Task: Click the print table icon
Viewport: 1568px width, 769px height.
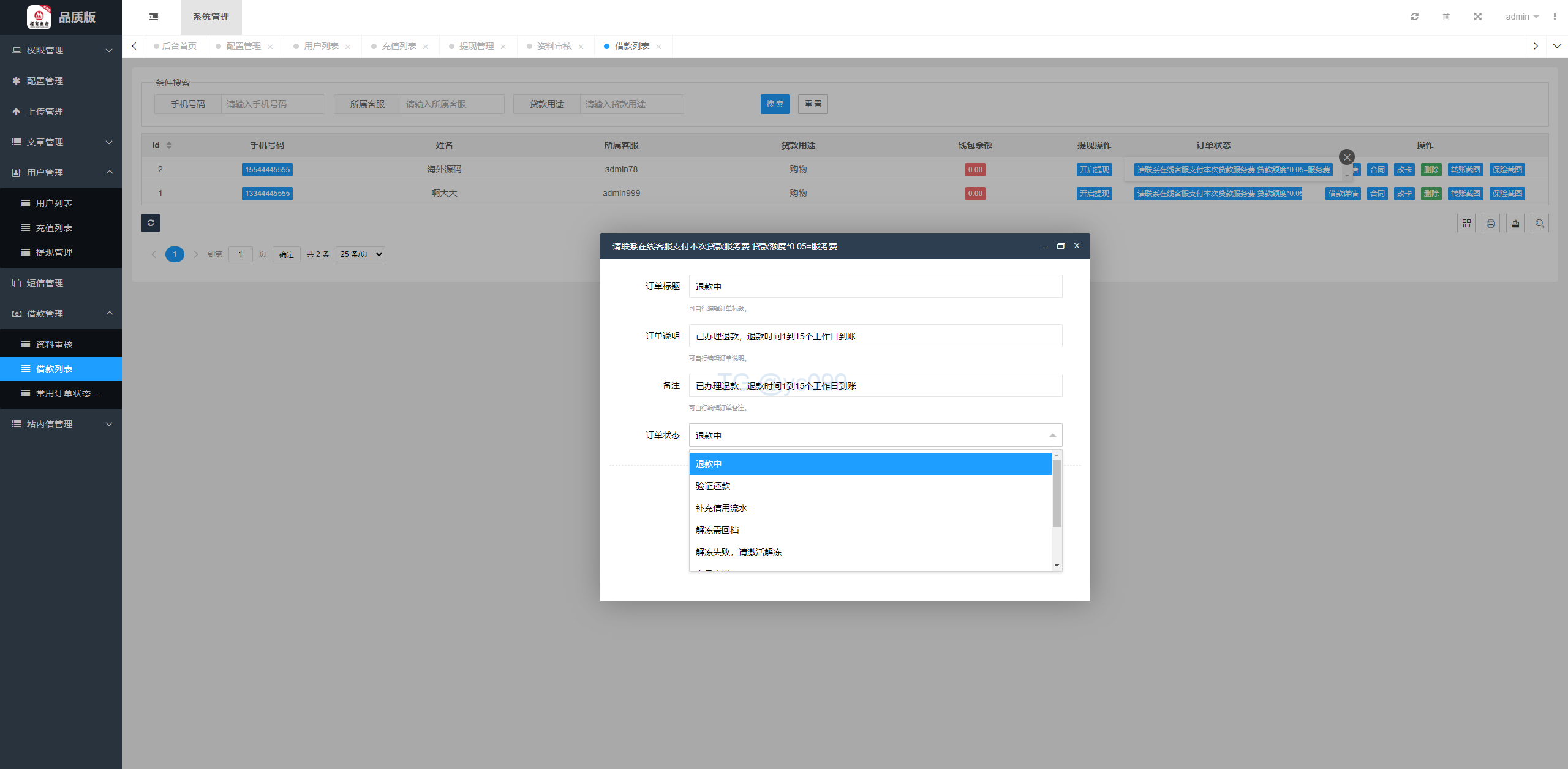Action: pyautogui.click(x=1491, y=224)
